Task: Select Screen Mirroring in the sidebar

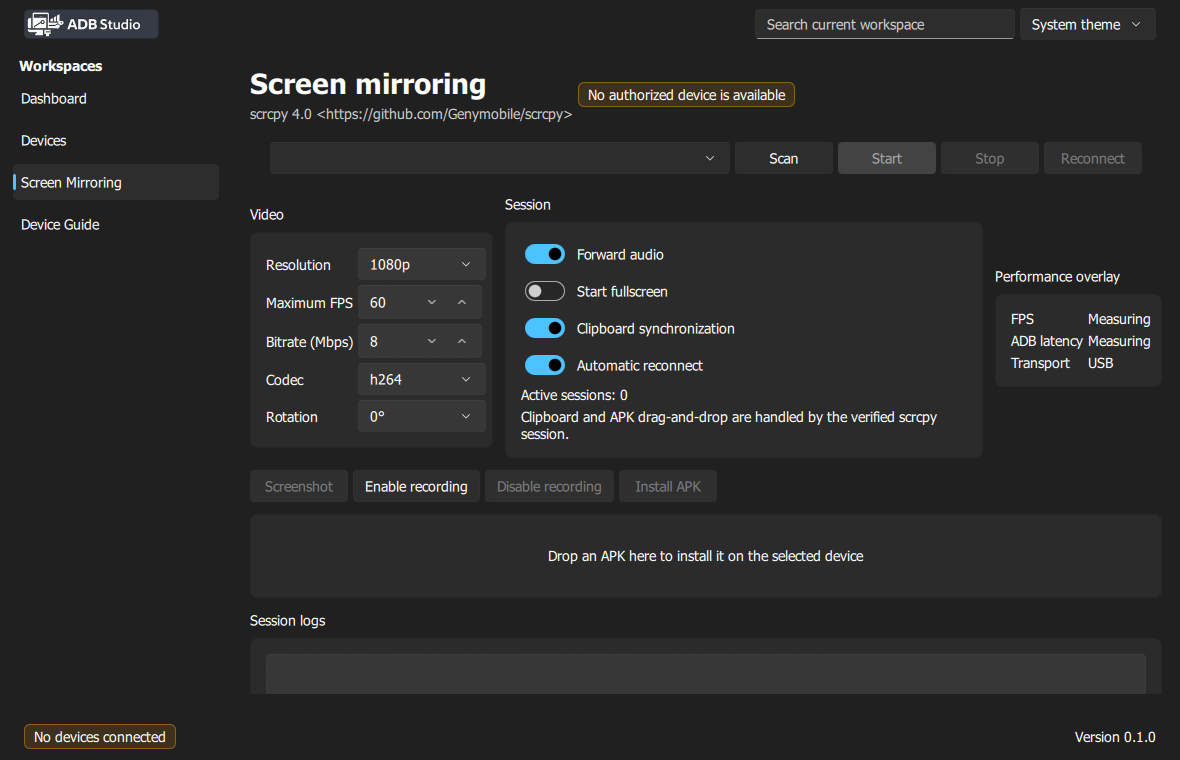Action: tap(116, 182)
